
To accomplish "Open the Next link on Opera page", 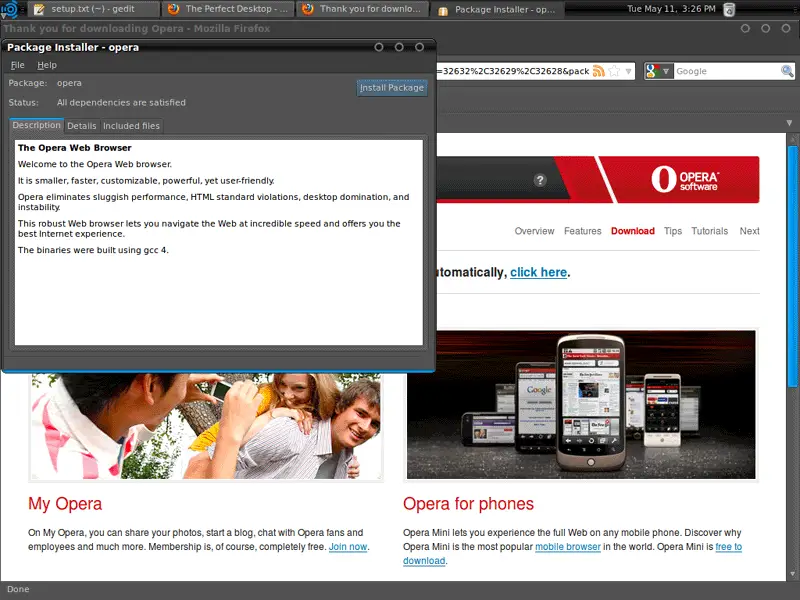I will tap(749, 231).
